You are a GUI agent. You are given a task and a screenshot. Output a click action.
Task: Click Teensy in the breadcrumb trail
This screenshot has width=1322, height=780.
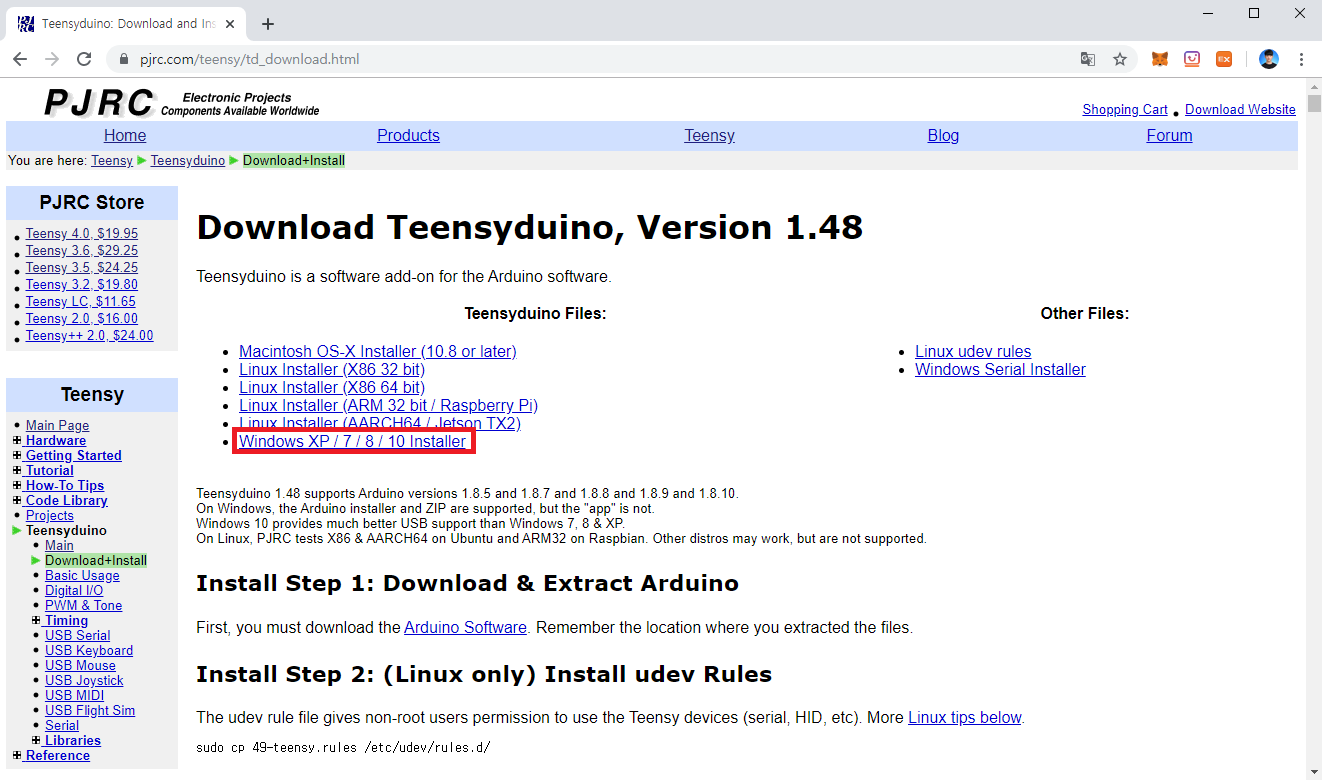click(x=112, y=160)
